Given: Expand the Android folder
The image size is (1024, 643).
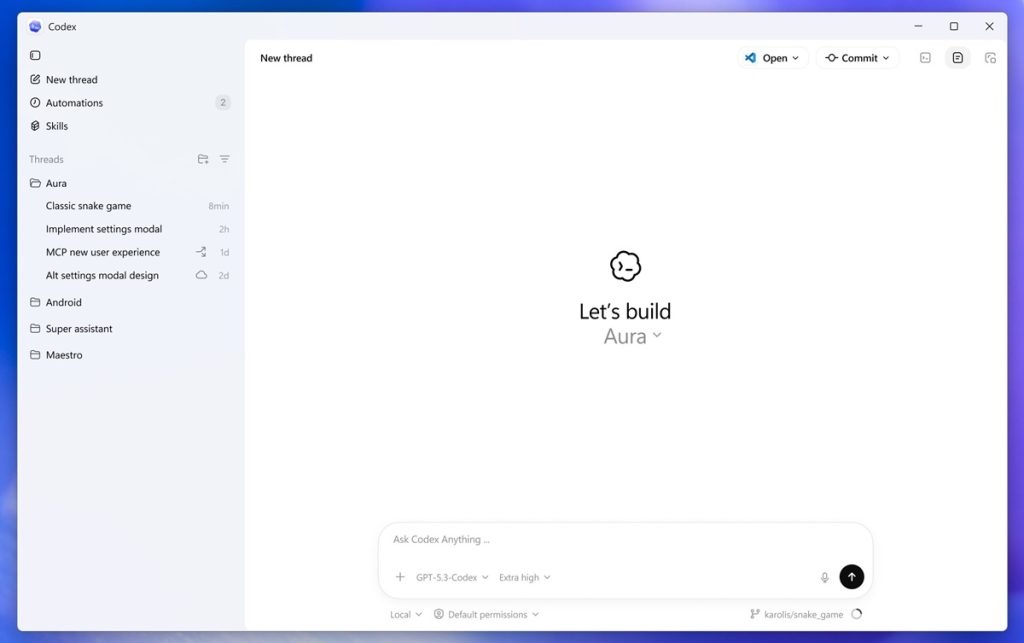Looking at the screenshot, I should [x=63, y=302].
